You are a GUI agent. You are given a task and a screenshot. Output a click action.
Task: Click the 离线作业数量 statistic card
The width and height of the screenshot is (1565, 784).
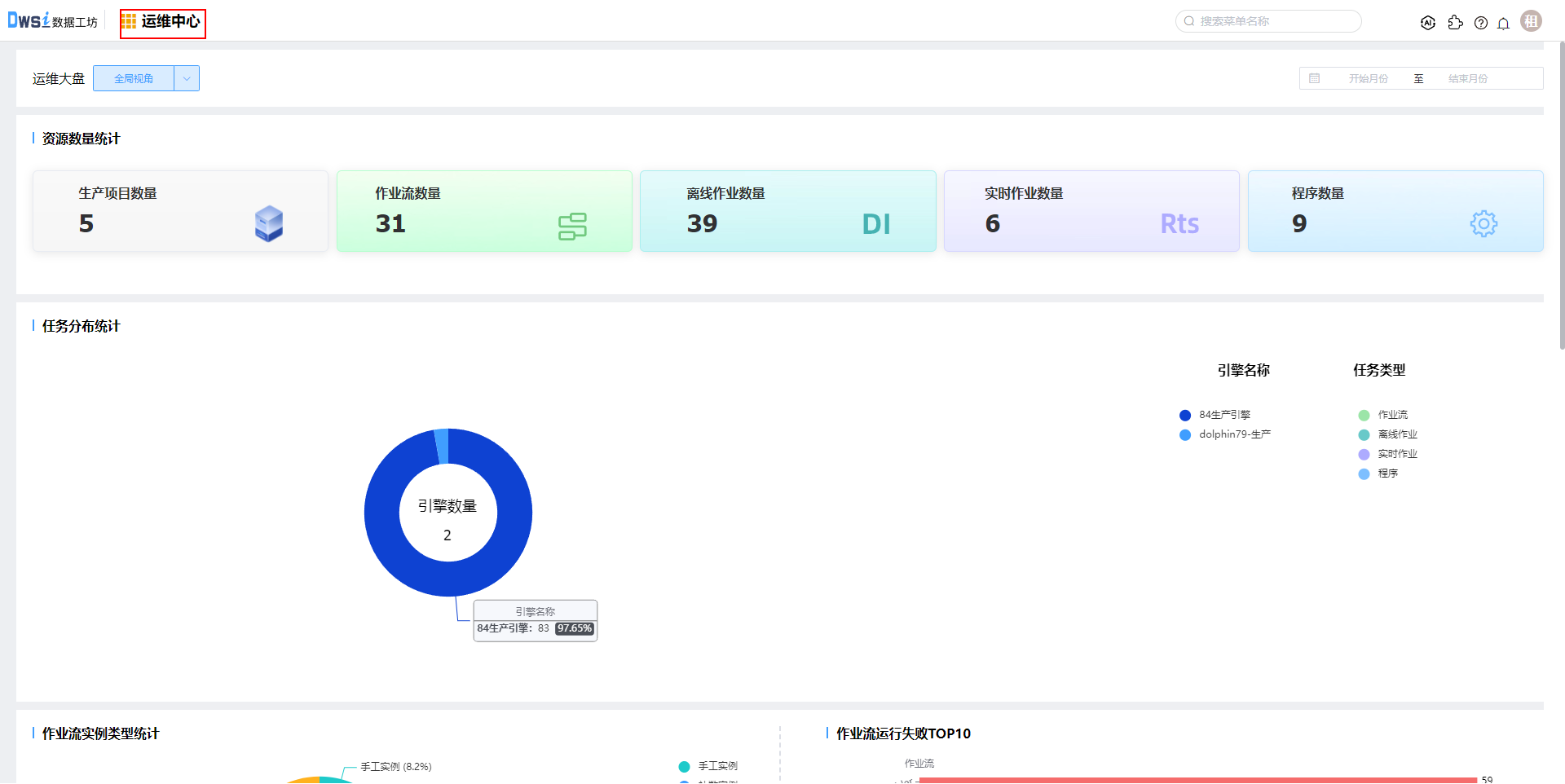pos(787,211)
